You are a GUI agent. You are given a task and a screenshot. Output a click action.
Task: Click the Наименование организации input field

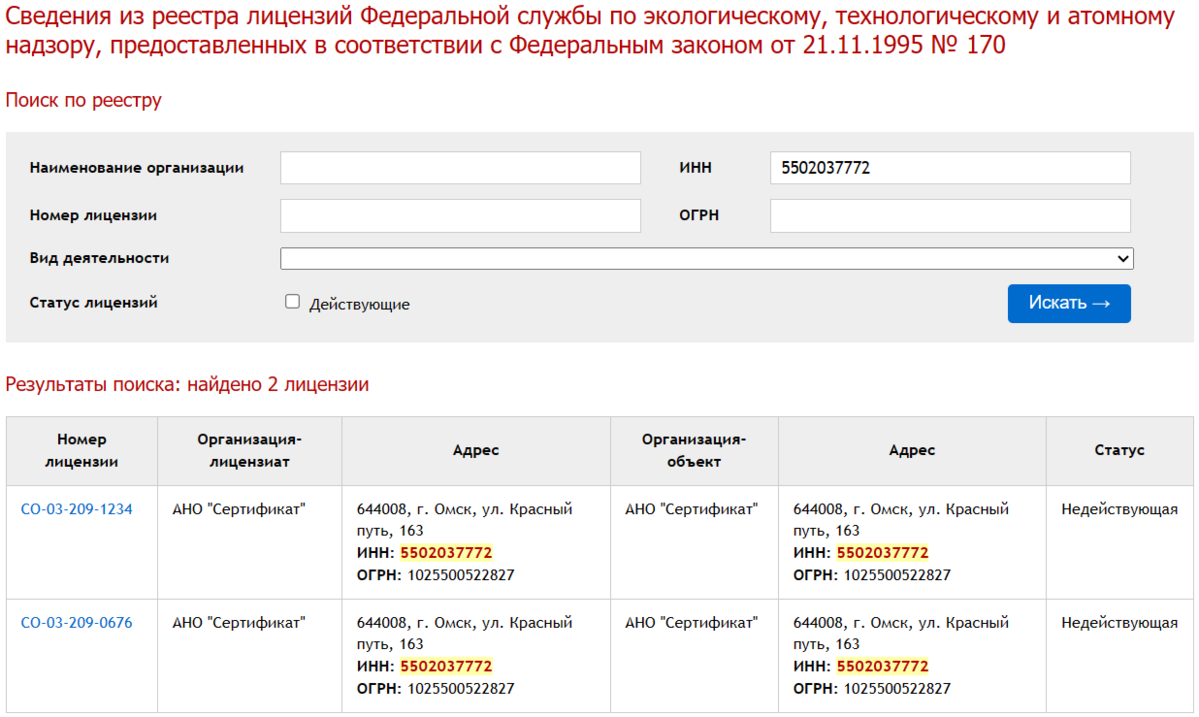point(460,168)
